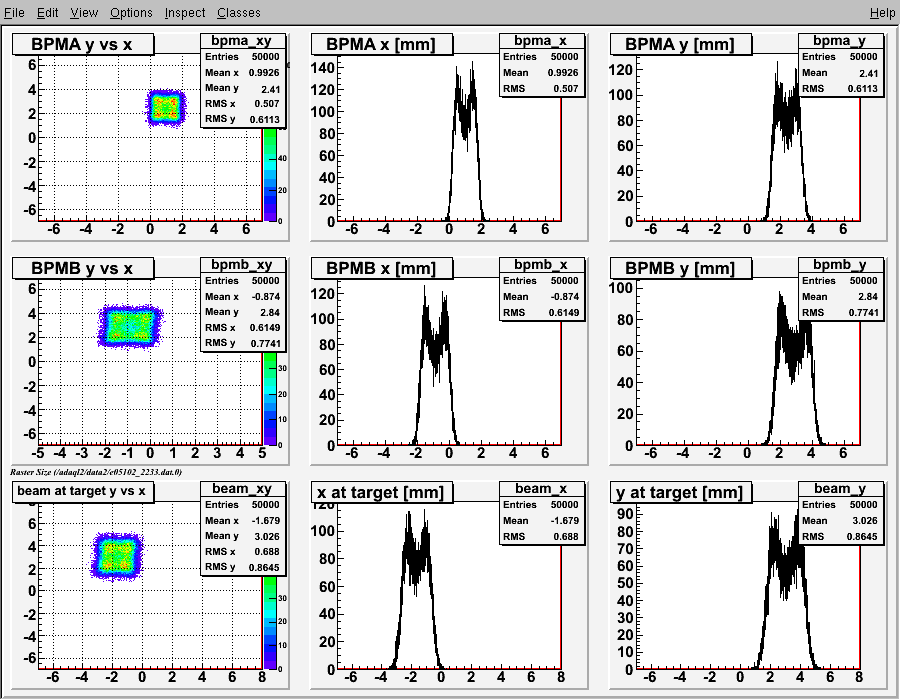Open the Edit menu
This screenshot has width=900, height=700.
coord(47,12)
